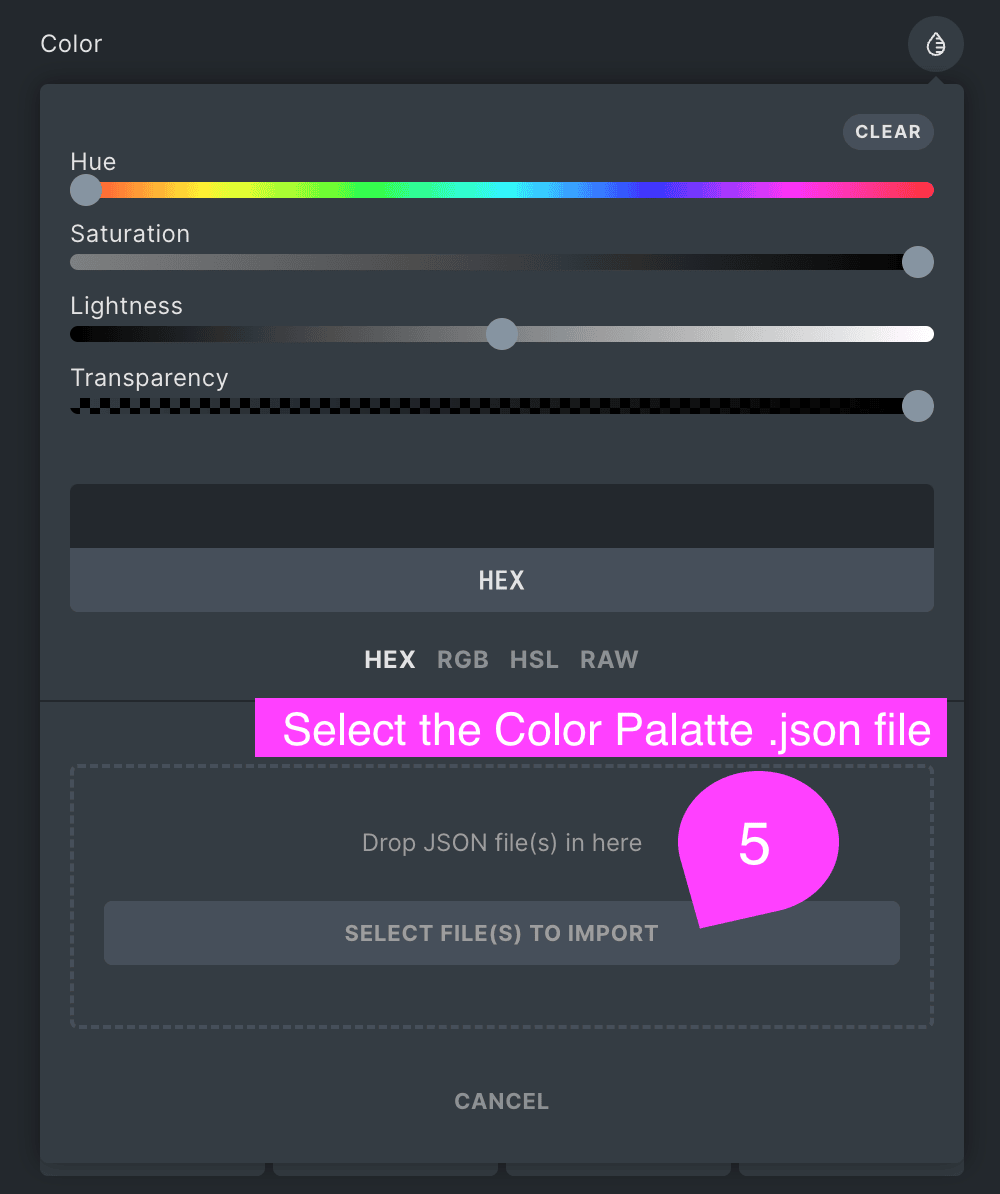
Task: Cancel the palette import
Action: pyautogui.click(x=502, y=1101)
